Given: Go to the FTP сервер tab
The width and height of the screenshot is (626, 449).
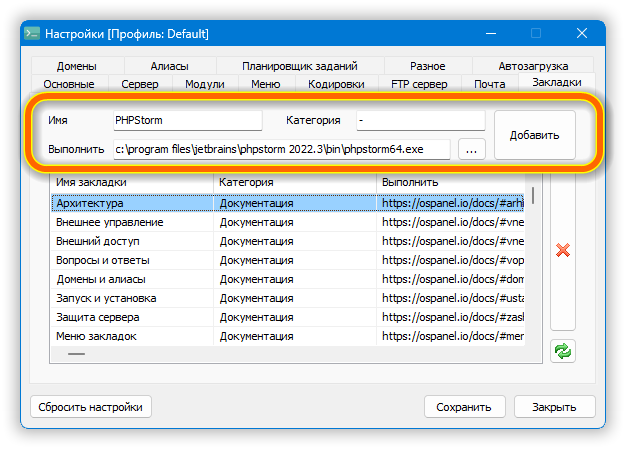Looking at the screenshot, I should 419,84.
